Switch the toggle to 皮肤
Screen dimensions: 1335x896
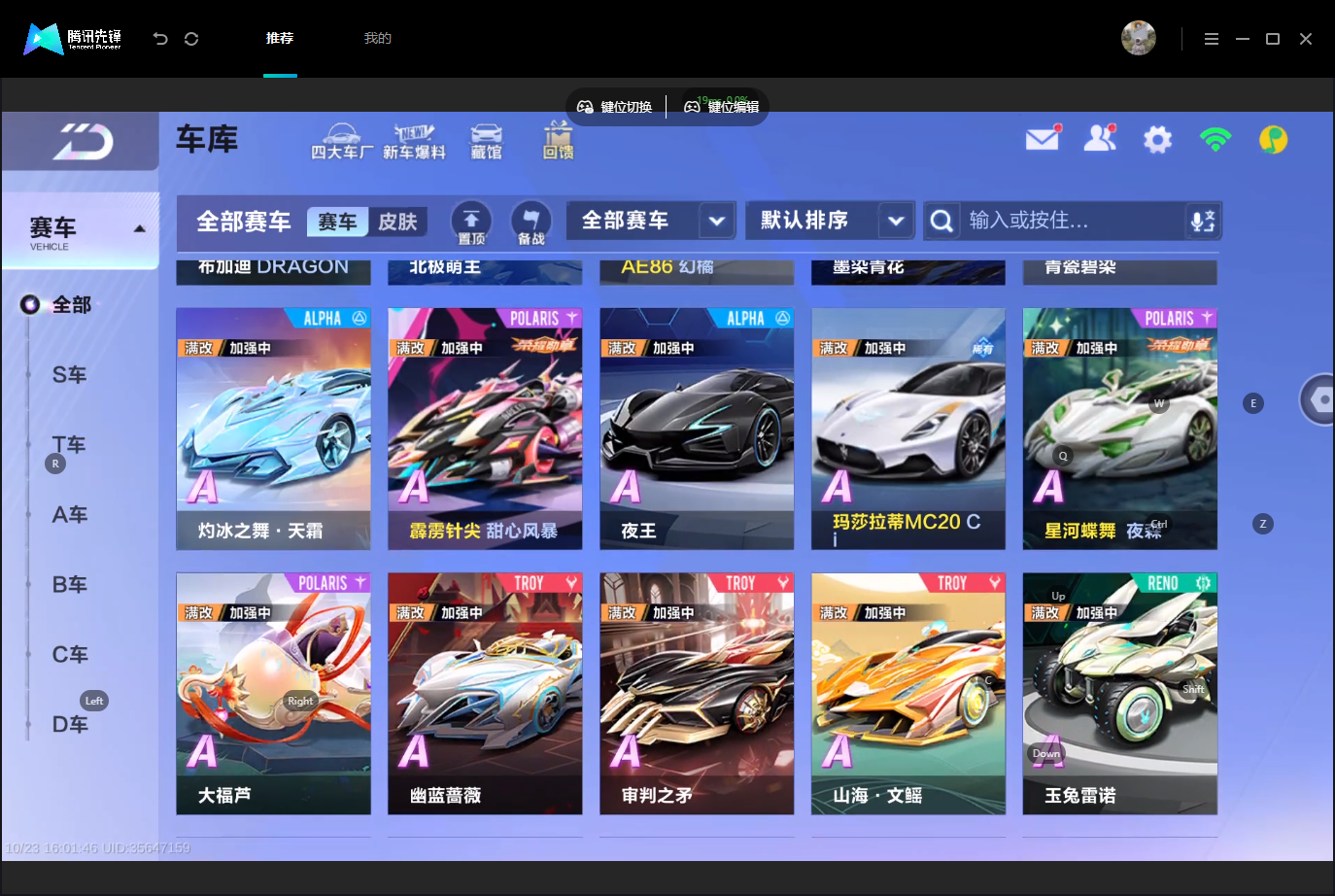397,222
